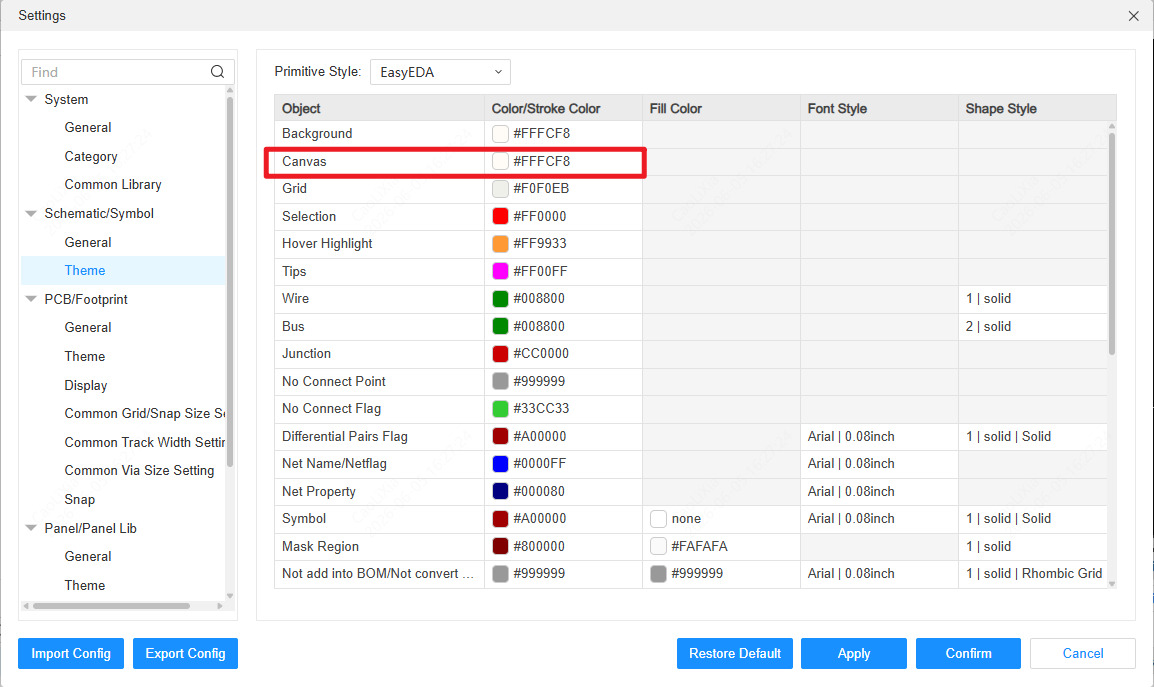Click Import Config button
Image resolution: width=1154 pixels, height=687 pixels.
tap(71, 653)
